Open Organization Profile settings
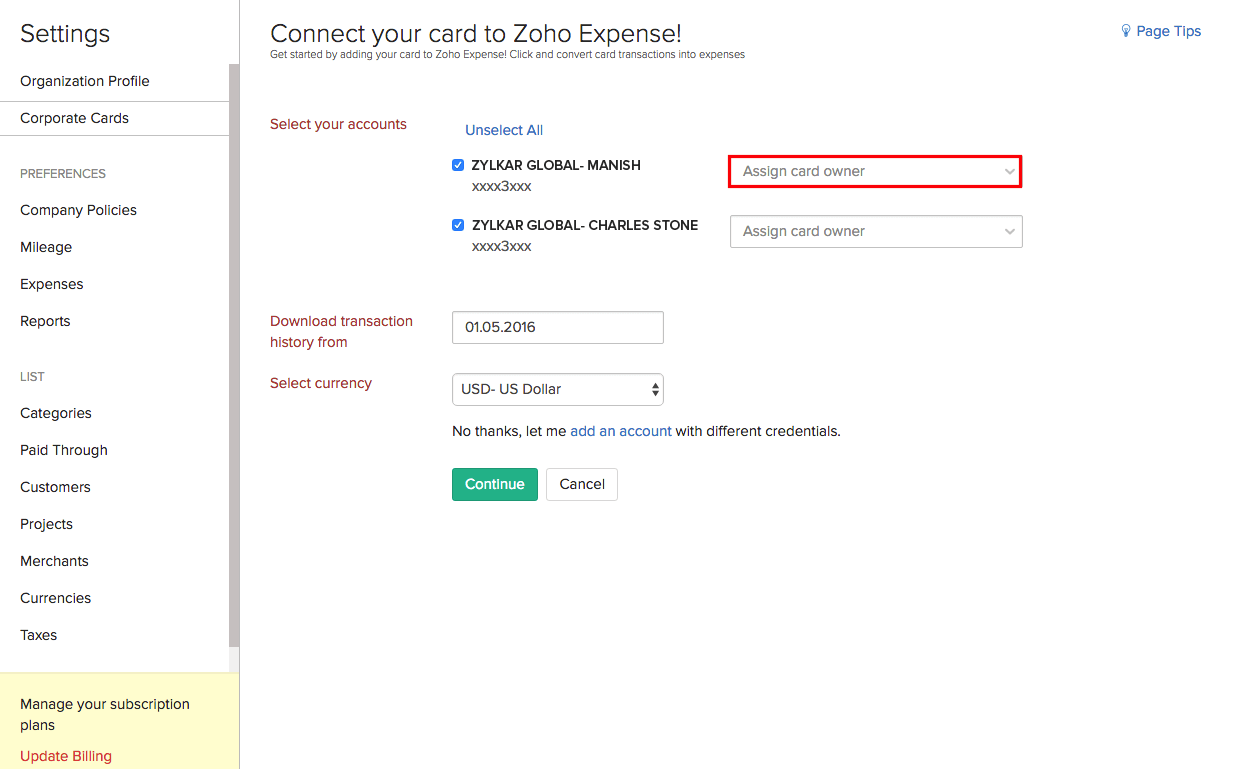The image size is (1240, 769). pos(85,81)
